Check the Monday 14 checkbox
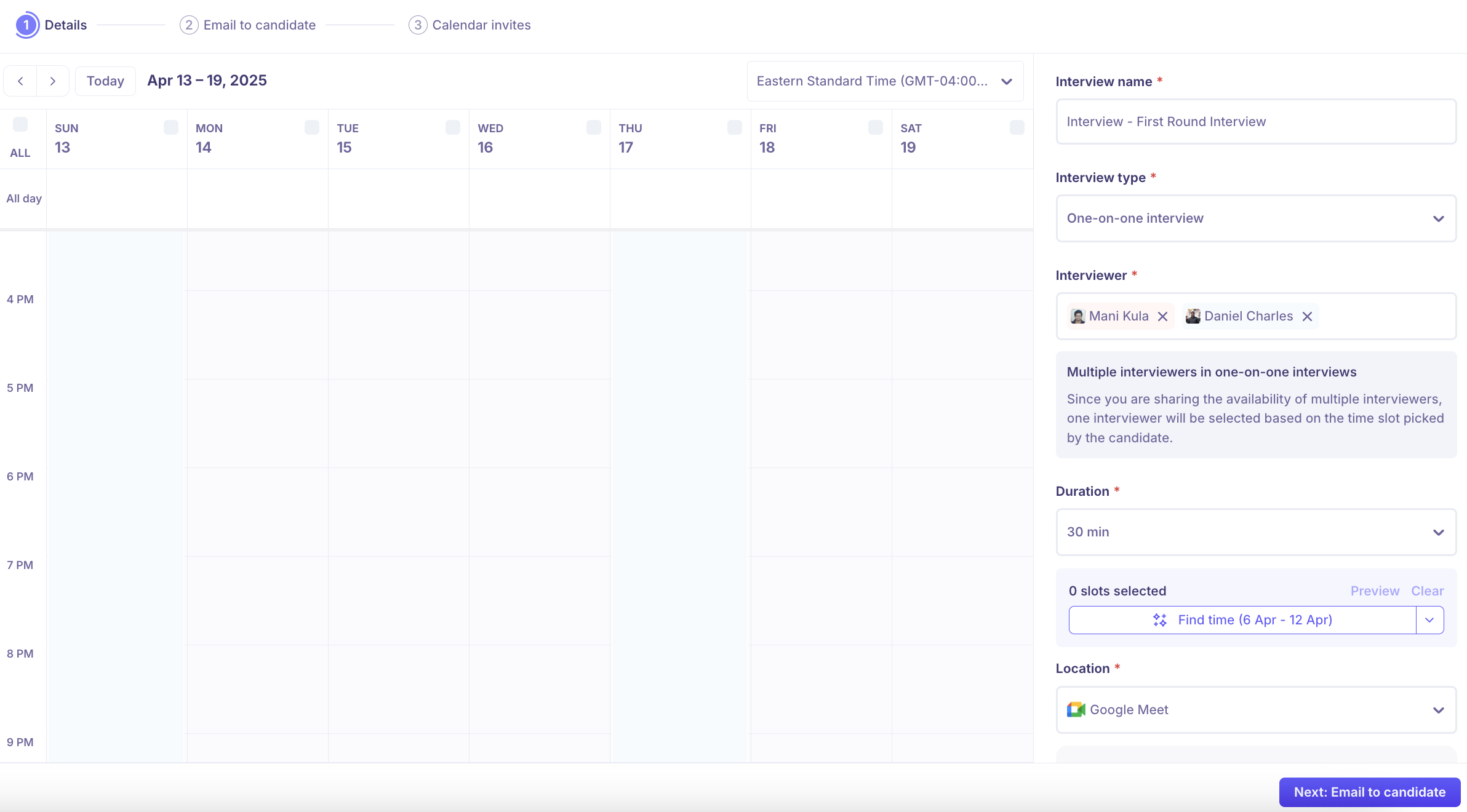 pyautogui.click(x=311, y=127)
